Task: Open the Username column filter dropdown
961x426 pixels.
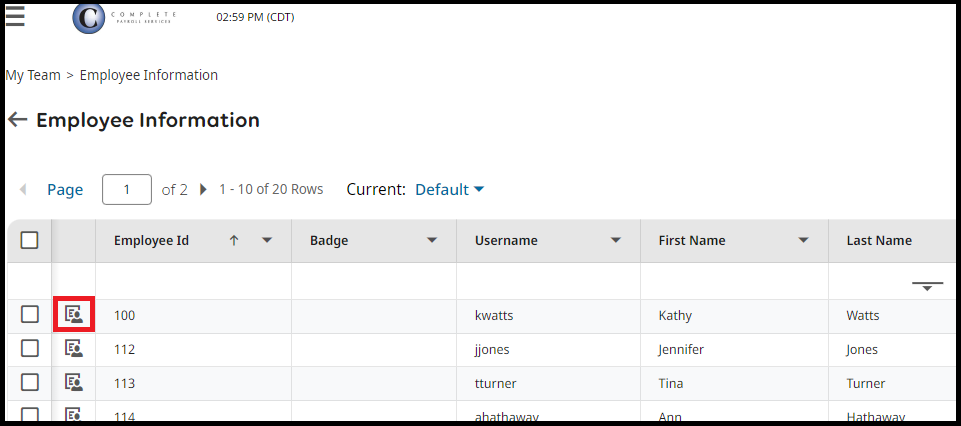Action: click(616, 240)
